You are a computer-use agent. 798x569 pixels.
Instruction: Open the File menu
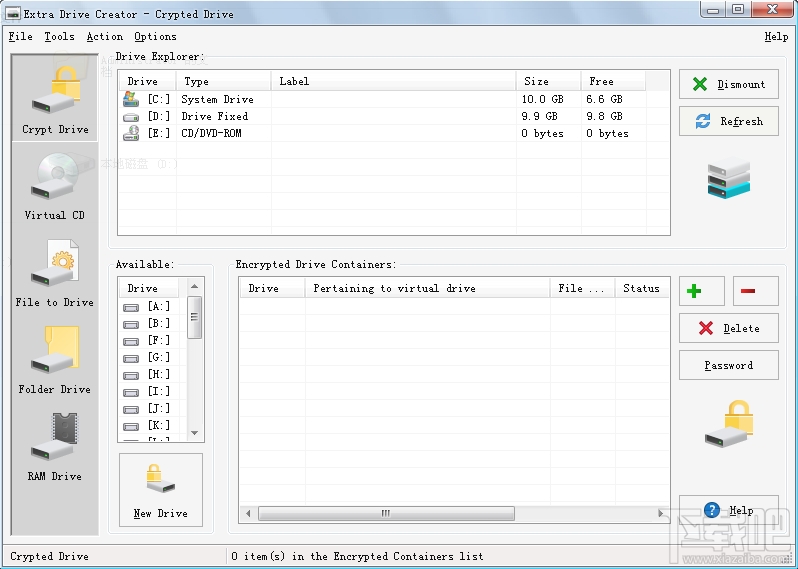[20, 37]
